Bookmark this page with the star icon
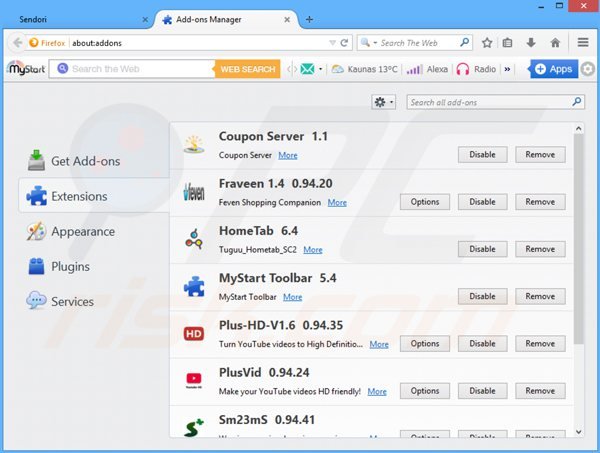Screen dimensions: 600x453 coord(487,43)
